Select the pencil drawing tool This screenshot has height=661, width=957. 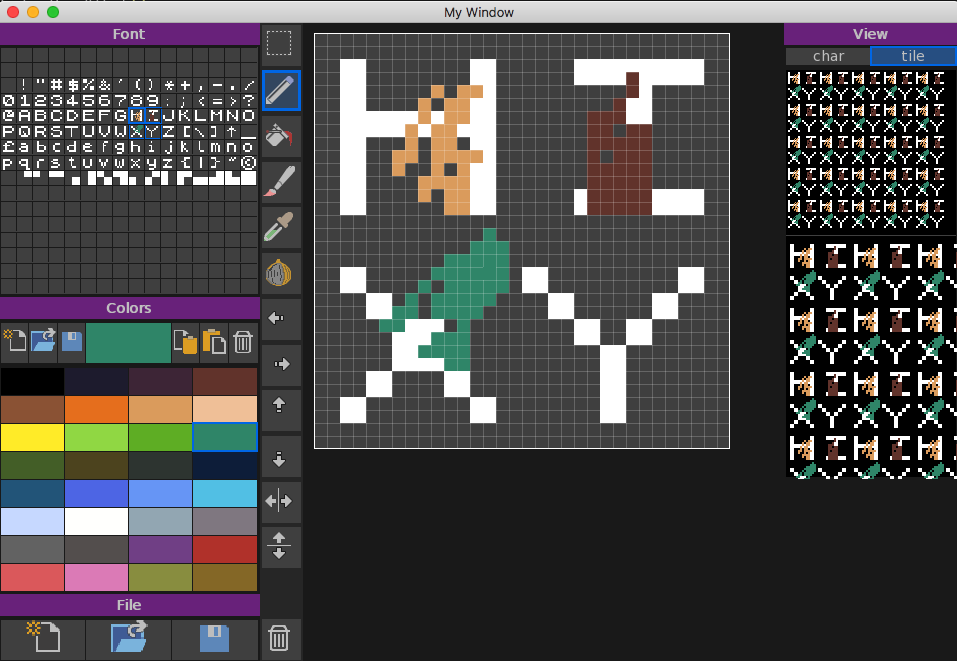(280, 90)
